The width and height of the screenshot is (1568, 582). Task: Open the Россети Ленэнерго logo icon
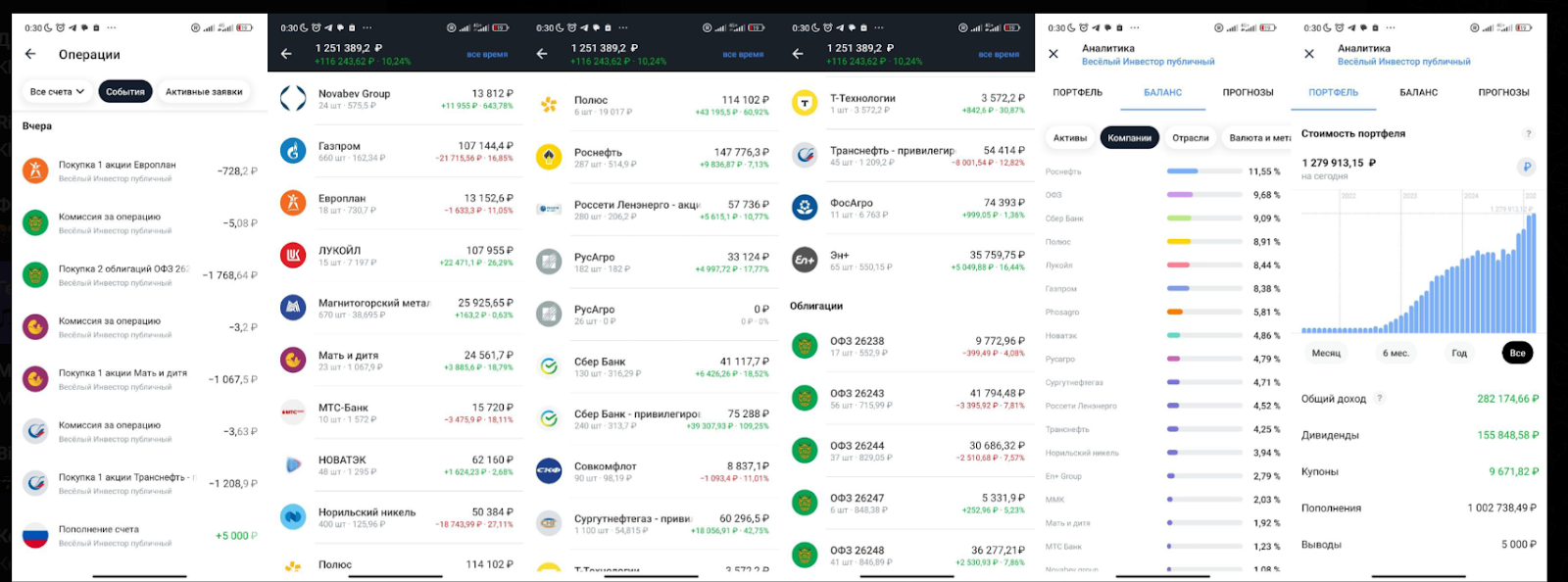tap(549, 209)
